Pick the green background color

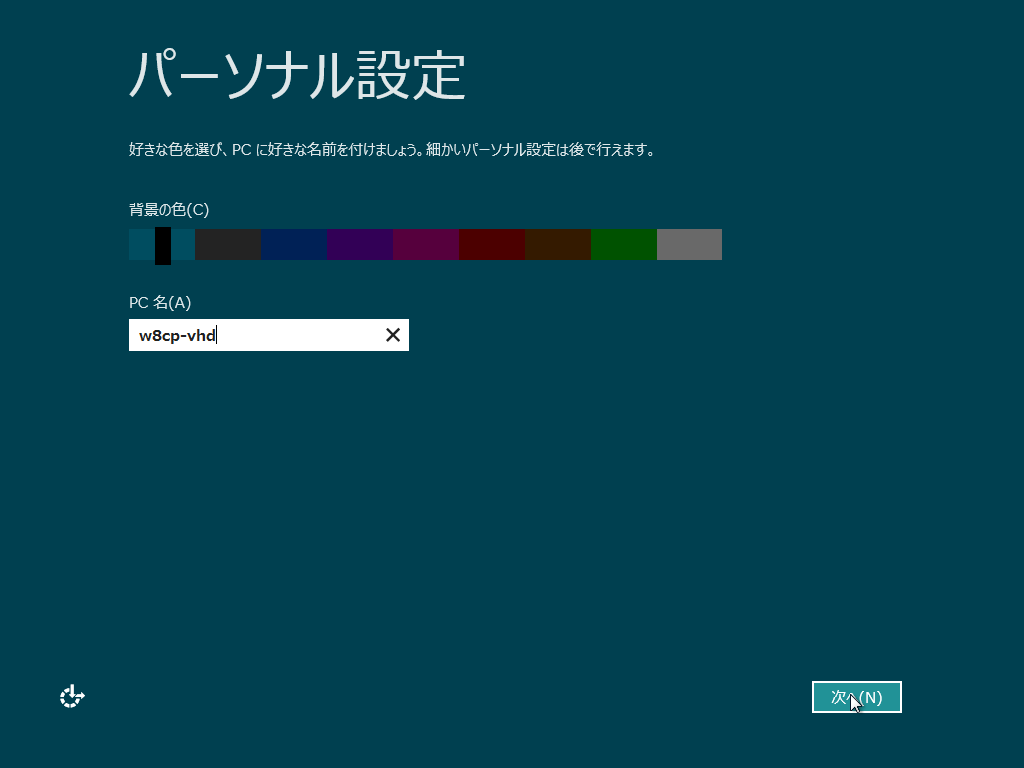[624, 244]
